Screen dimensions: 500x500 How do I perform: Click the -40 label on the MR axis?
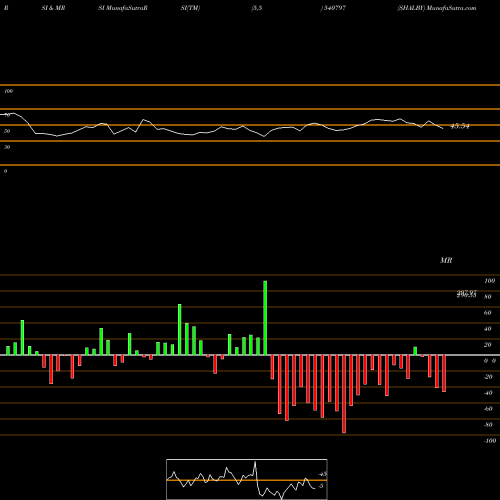point(488,393)
